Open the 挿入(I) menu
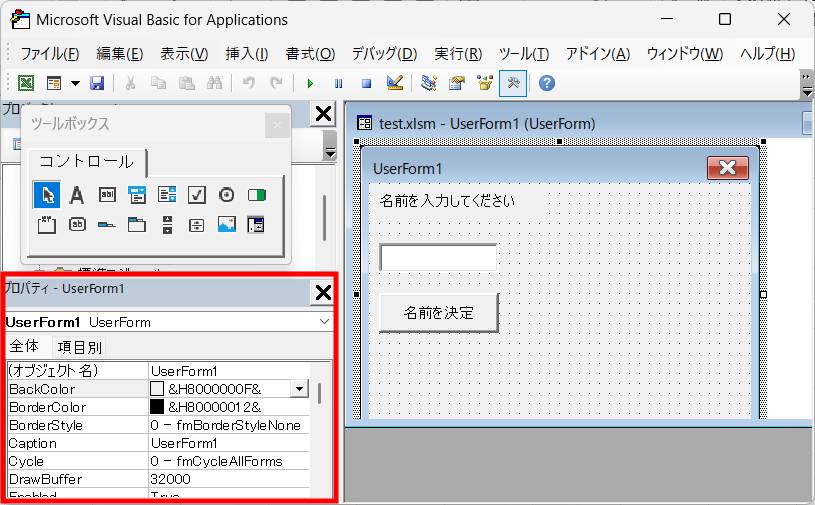Image resolution: width=815 pixels, height=505 pixels. [x=247, y=54]
